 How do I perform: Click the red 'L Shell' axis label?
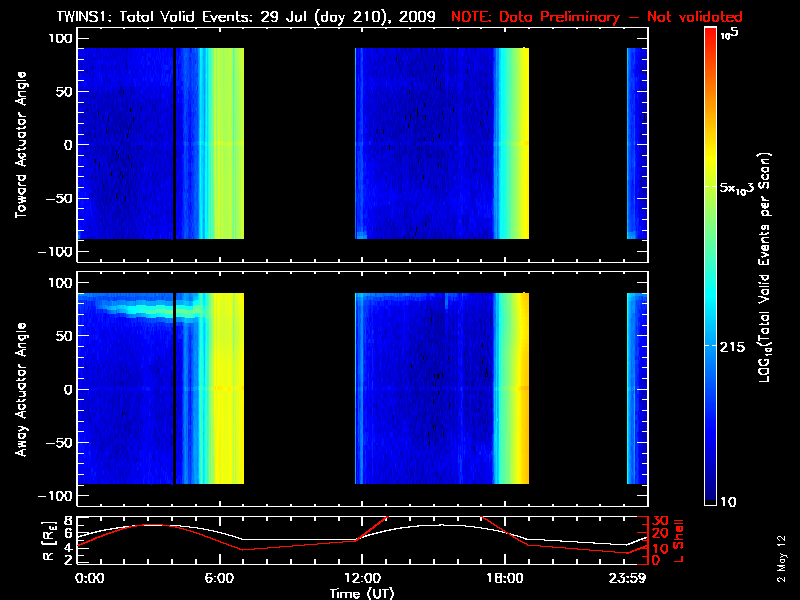pos(679,541)
